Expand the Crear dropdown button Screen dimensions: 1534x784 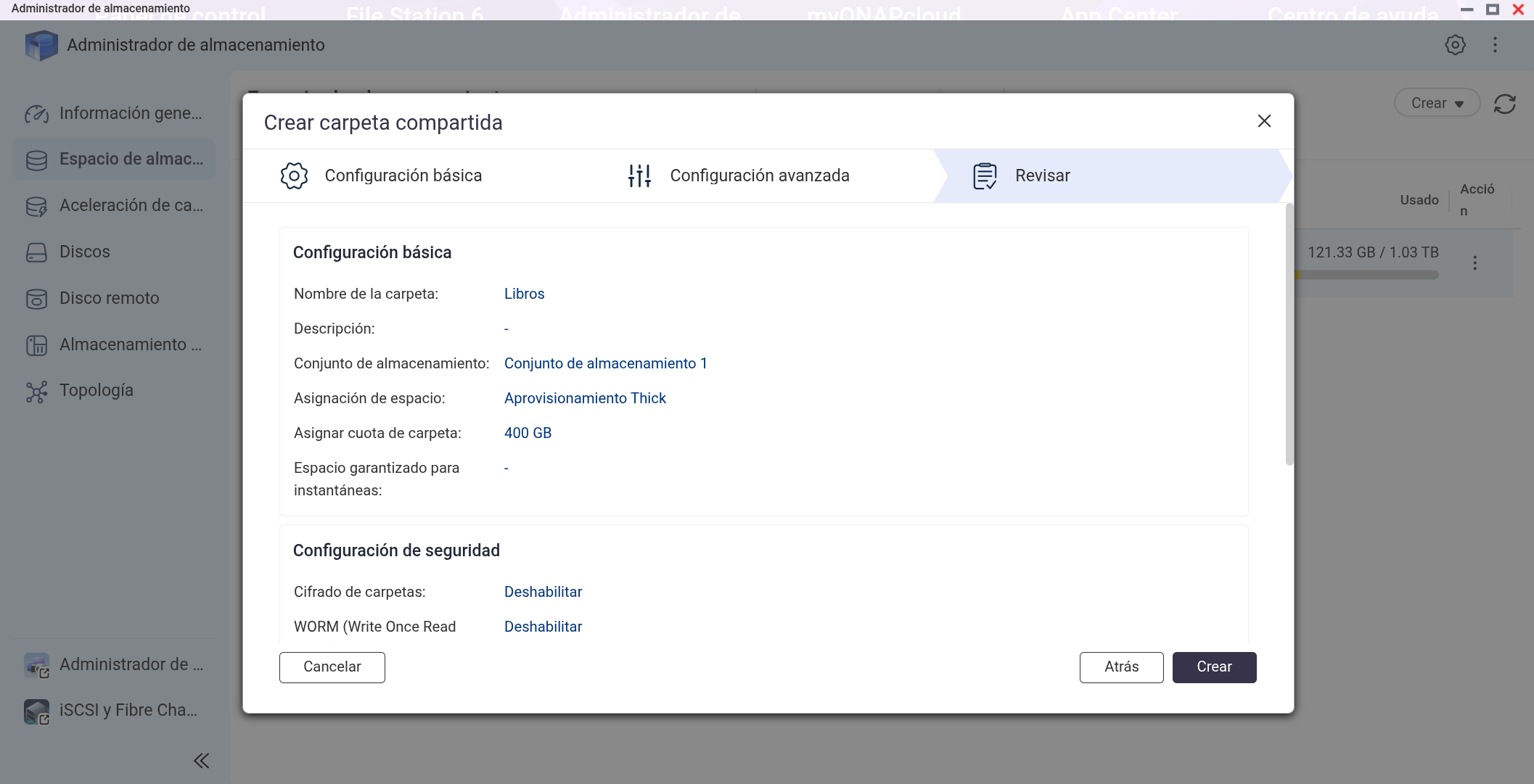(x=1436, y=103)
